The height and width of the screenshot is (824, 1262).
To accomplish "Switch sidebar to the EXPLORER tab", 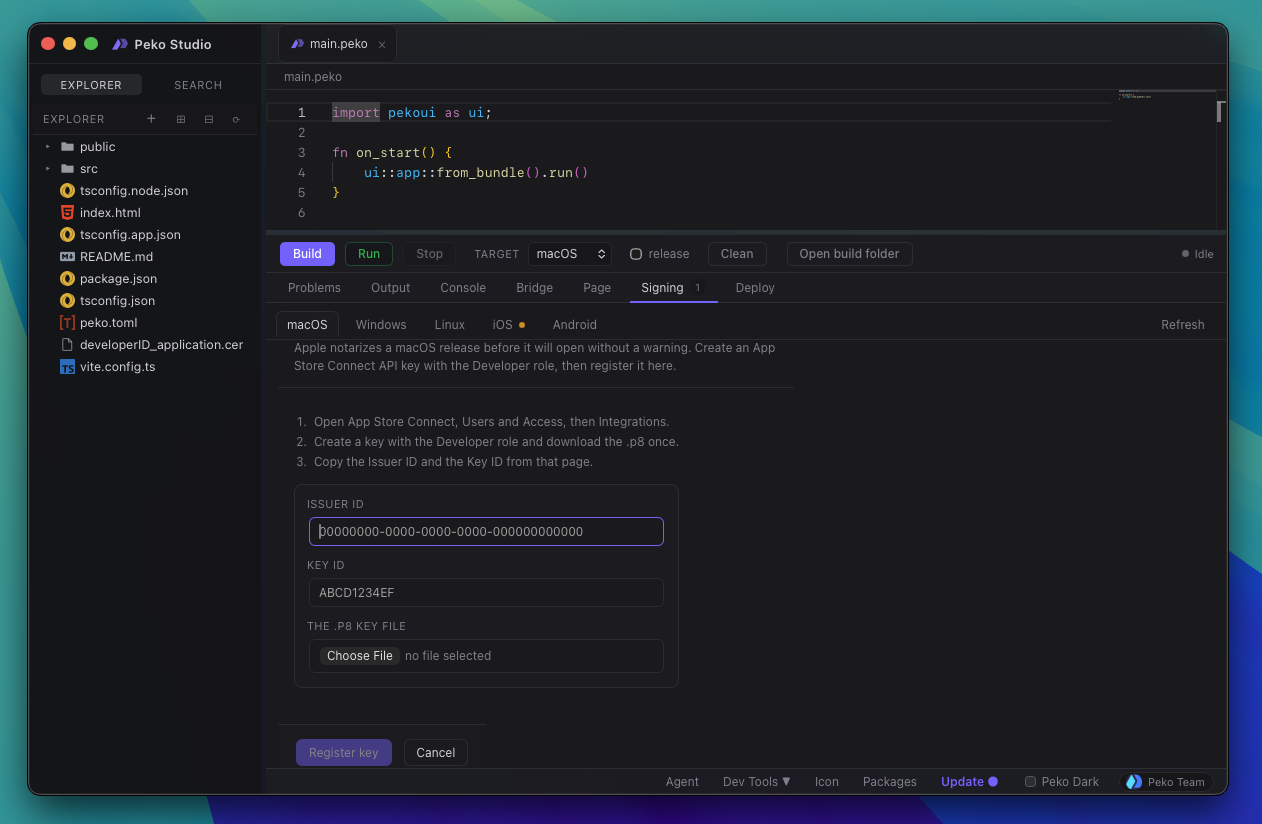I will click(91, 85).
